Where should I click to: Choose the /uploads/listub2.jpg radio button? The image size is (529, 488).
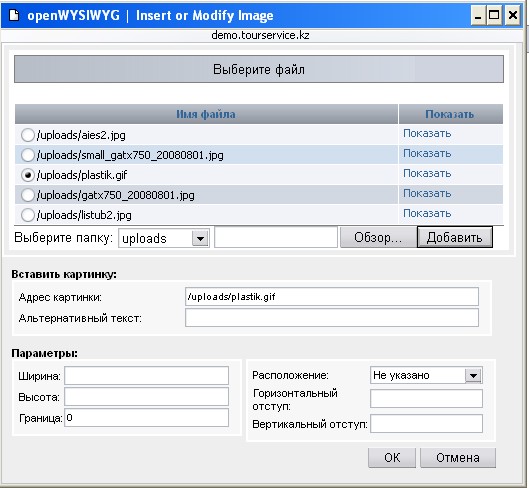click(27, 215)
